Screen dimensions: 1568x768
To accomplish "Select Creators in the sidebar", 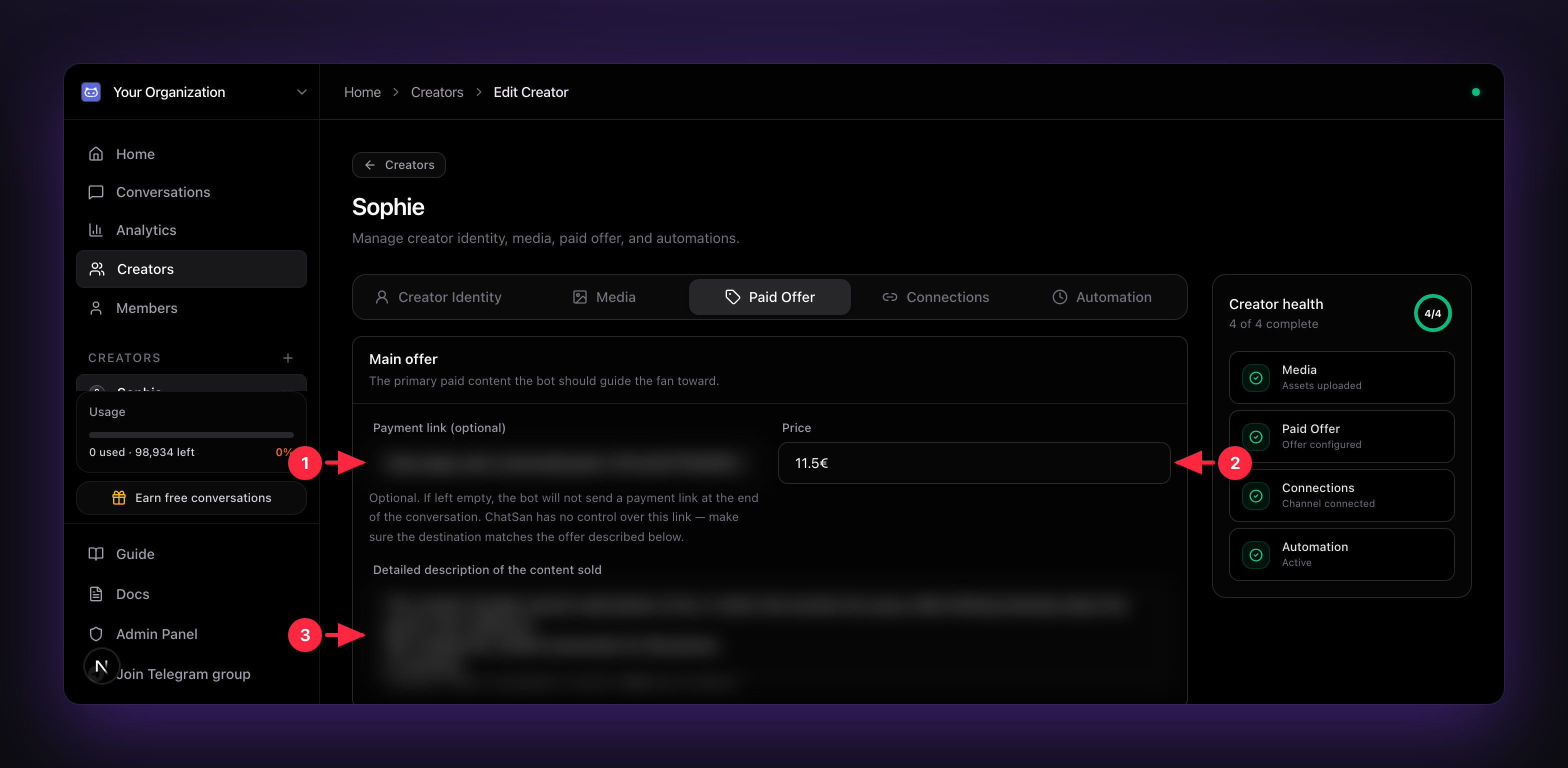I will pyautogui.click(x=191, y=269).
